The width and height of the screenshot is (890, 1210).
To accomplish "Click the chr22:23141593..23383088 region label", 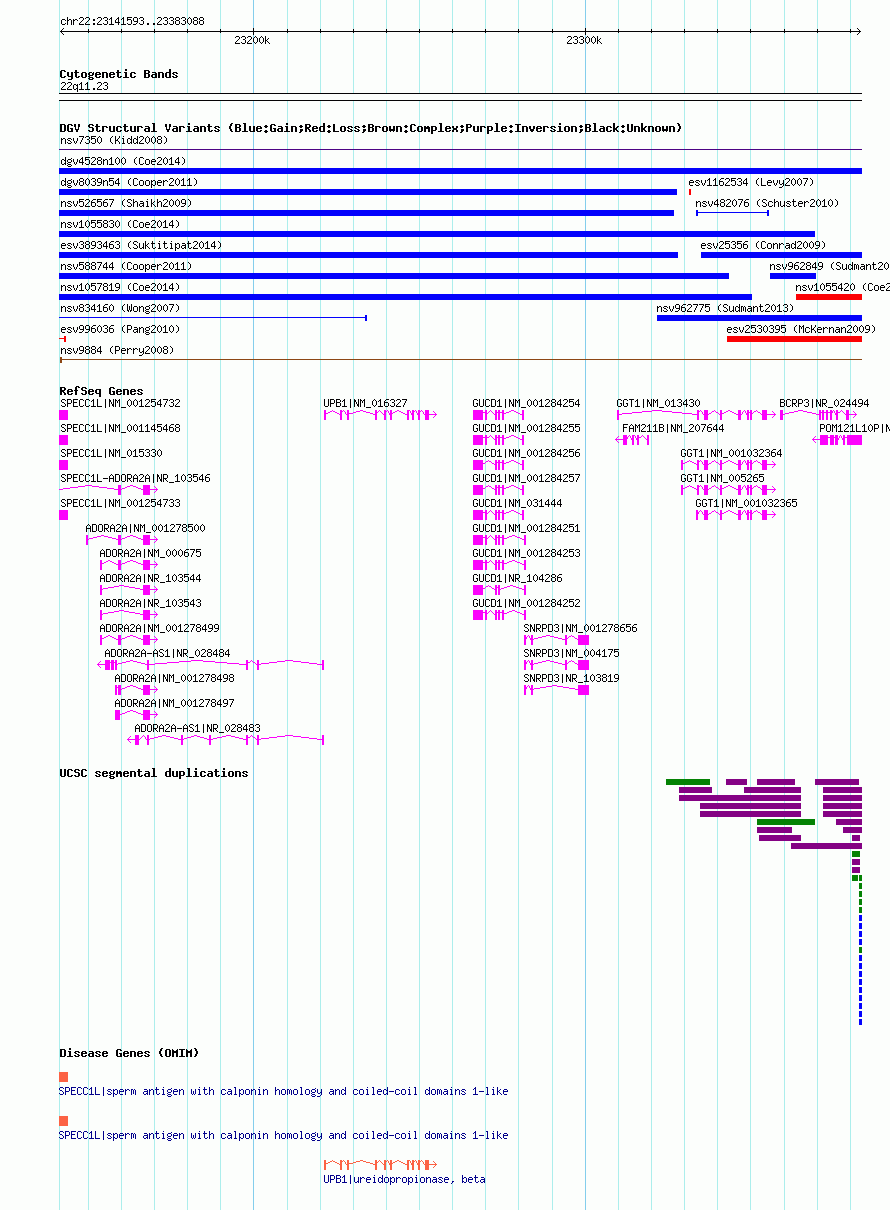I will (x=132, y=21).
